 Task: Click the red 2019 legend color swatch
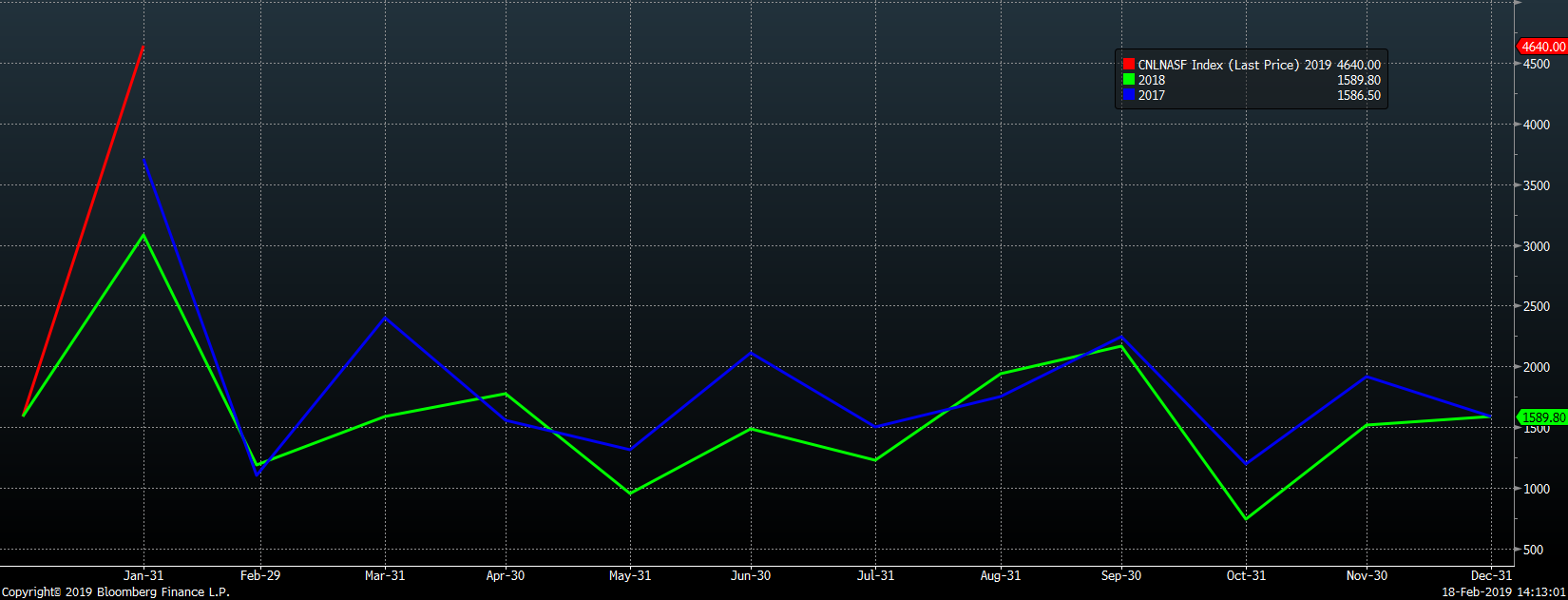[x=1128, y=65]
